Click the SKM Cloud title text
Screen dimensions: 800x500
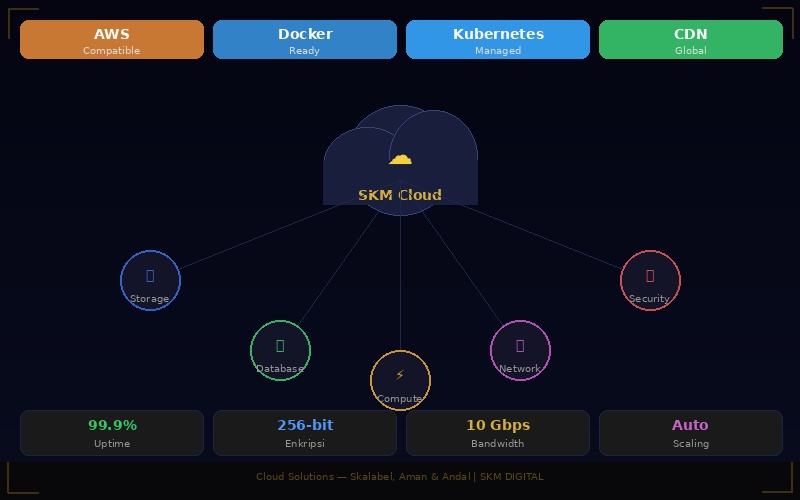pos(400,195)
